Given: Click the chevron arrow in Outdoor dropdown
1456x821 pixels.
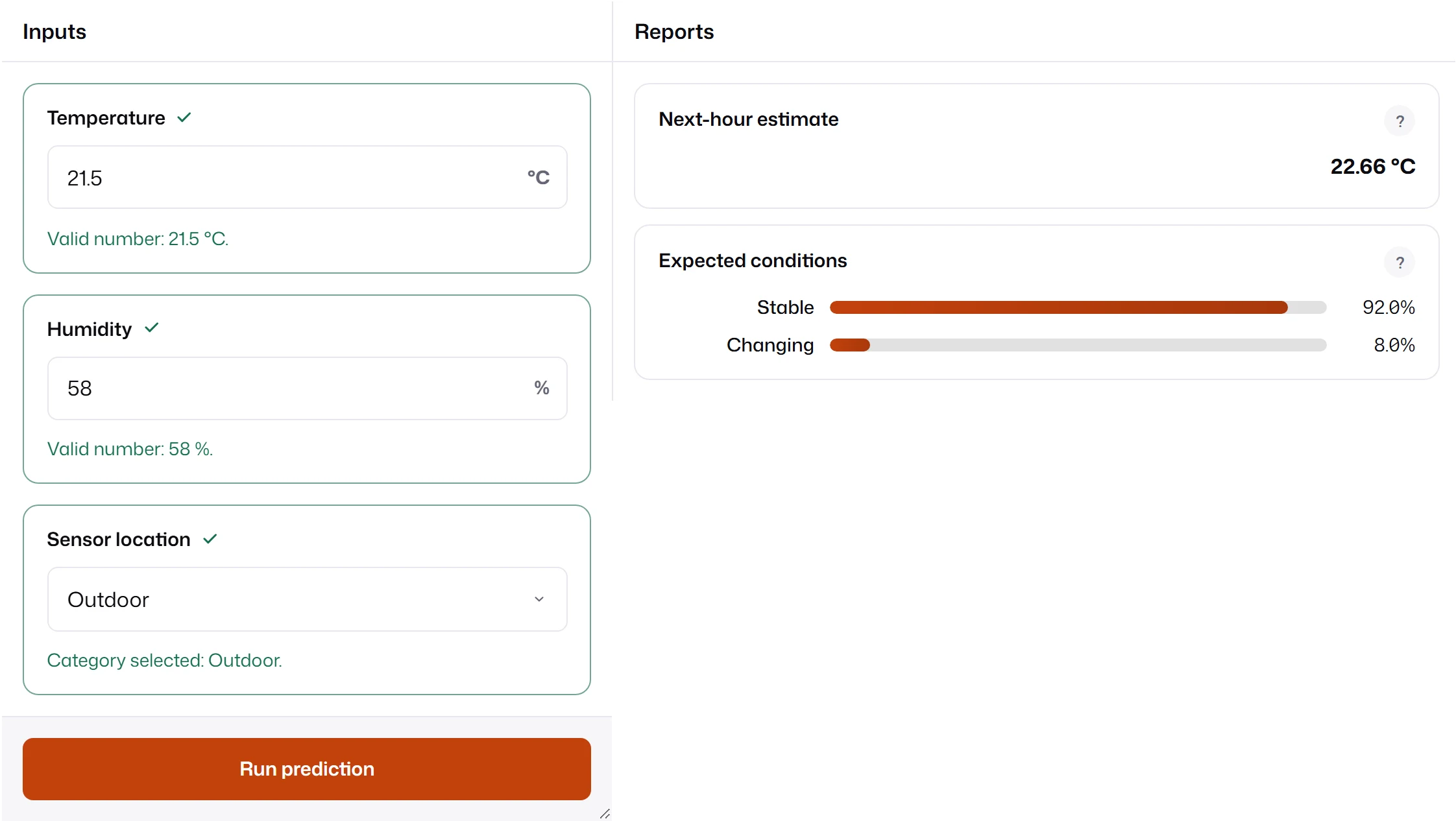Looking at the screenshot, I should click(539, 599).
